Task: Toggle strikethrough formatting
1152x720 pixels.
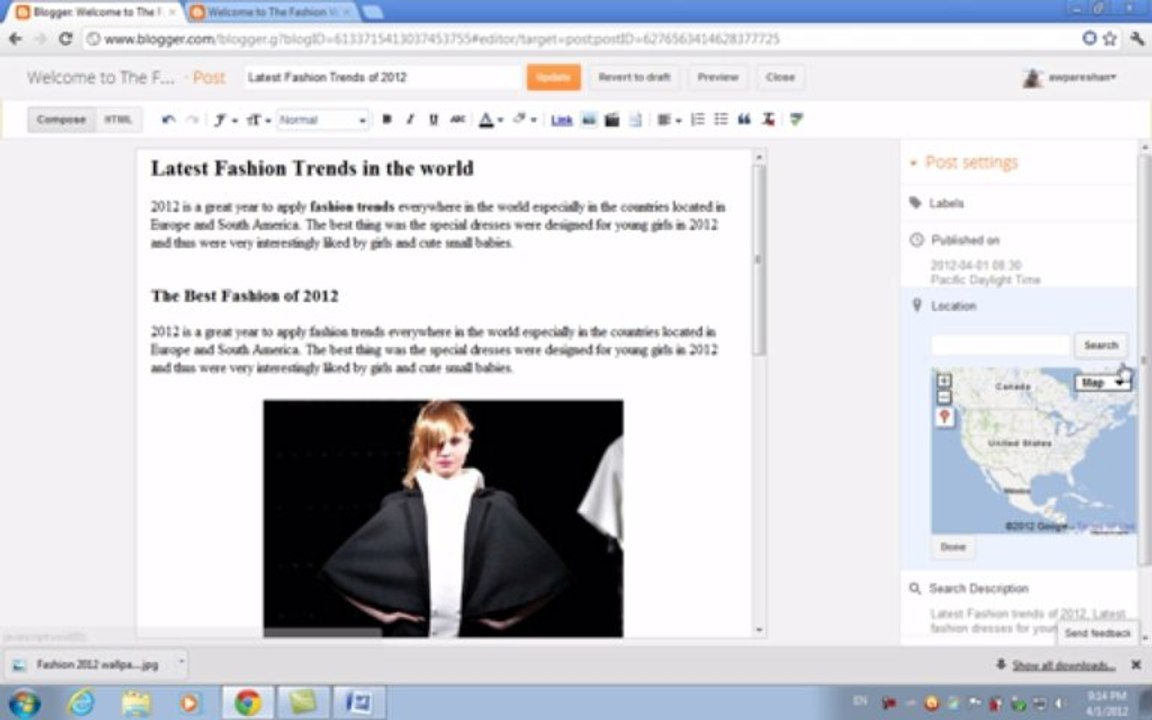Action: (457, 120)
